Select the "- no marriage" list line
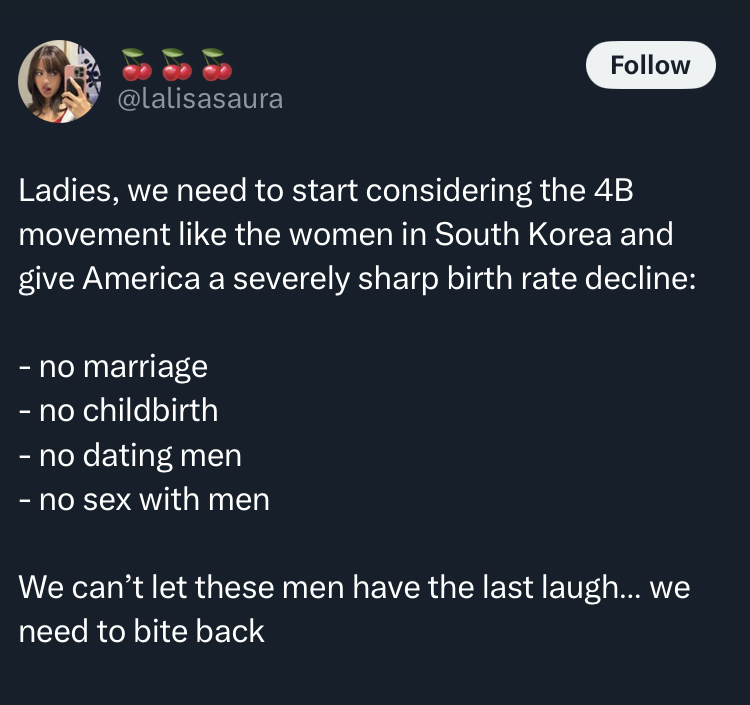 point(114,365)
